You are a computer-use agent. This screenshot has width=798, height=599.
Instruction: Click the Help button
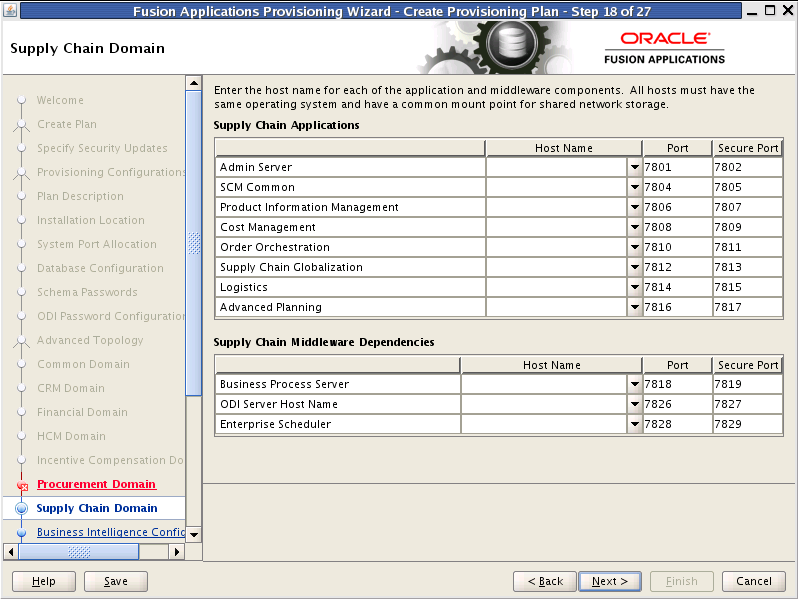pyautogui.click(x=44, y=581)
